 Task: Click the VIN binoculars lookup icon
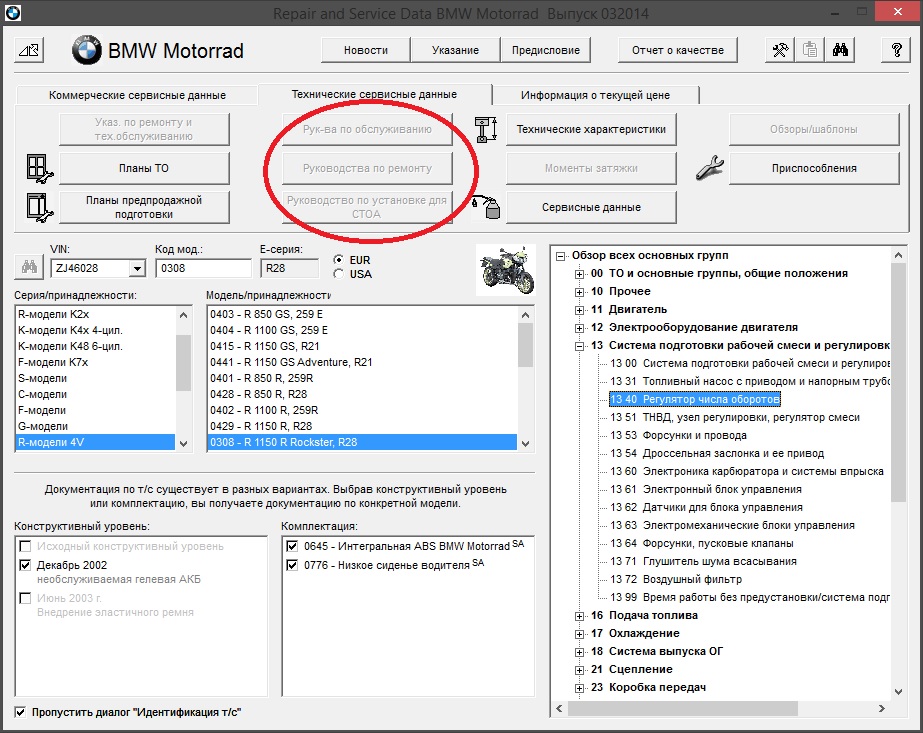pos(29,267)
